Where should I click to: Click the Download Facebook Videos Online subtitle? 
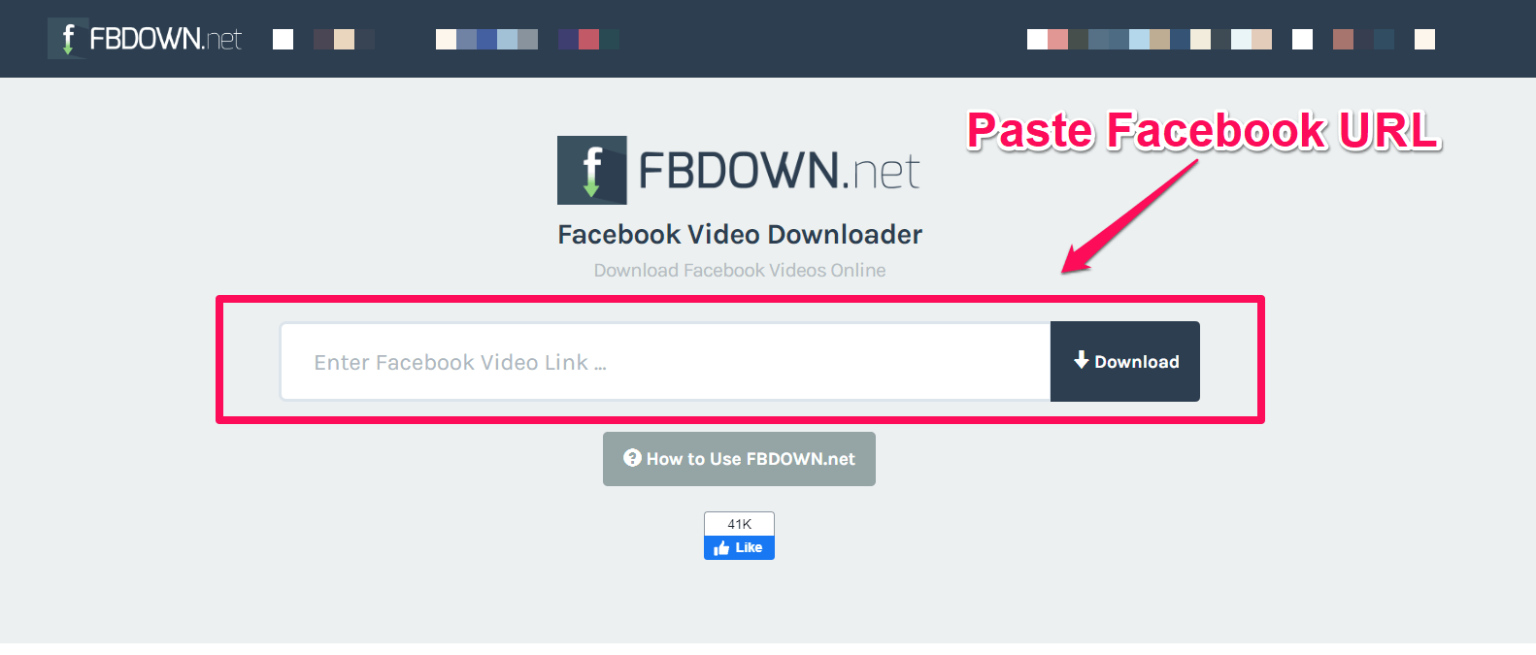click(740, 270)
